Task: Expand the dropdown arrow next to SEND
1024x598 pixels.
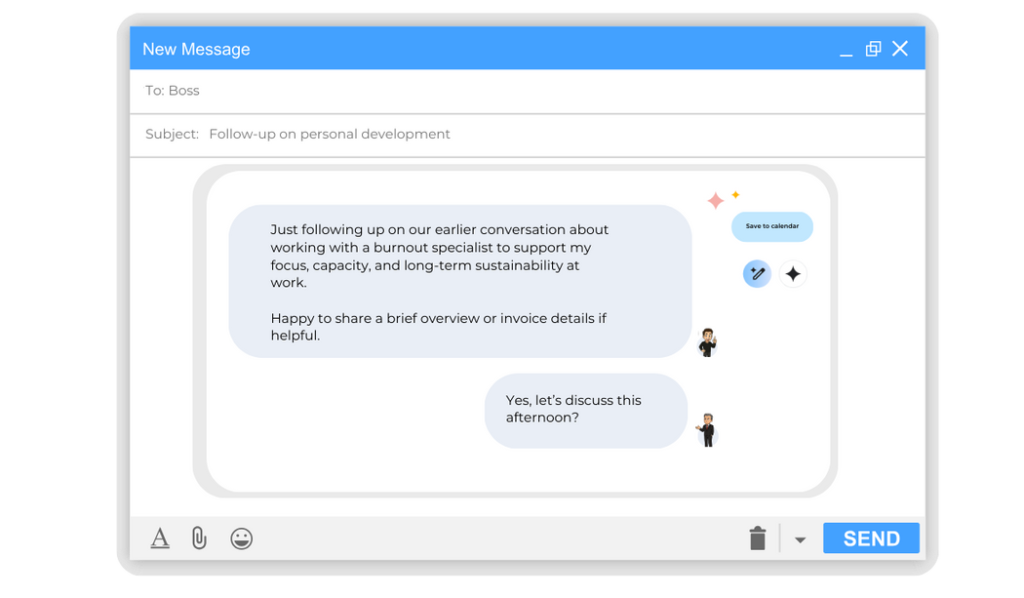Action: coord(800,540)
